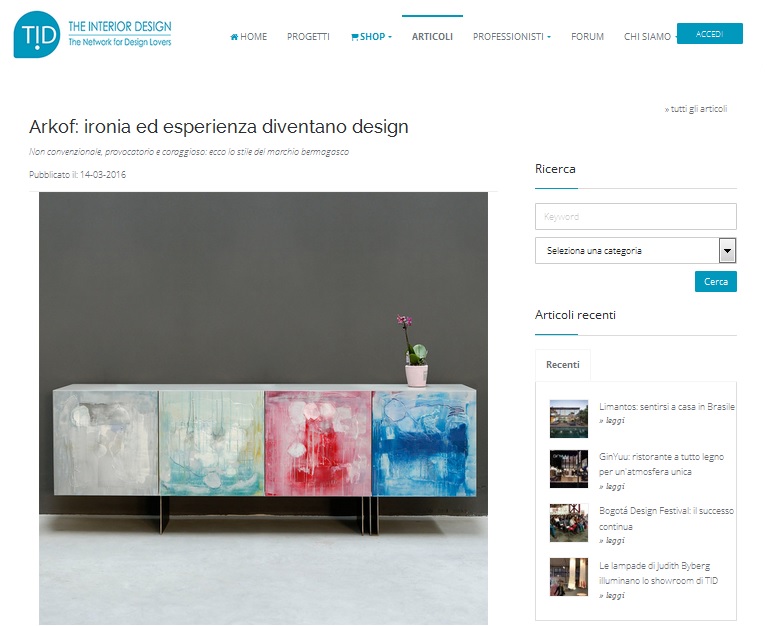Expand the PROFESSIONISTI dropdown menu
This screenshot has width=778, height=626.
pyautogui.click(x=512, y=37)
